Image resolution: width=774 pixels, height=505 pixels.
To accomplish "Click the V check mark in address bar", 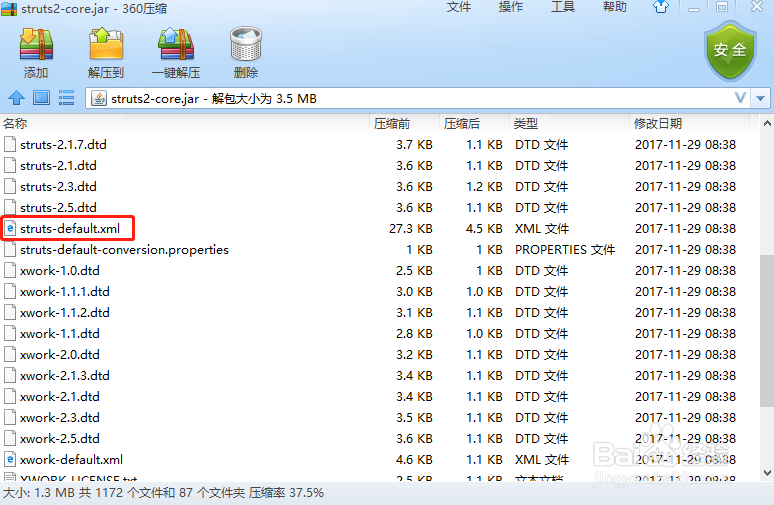I will (740, 98).
